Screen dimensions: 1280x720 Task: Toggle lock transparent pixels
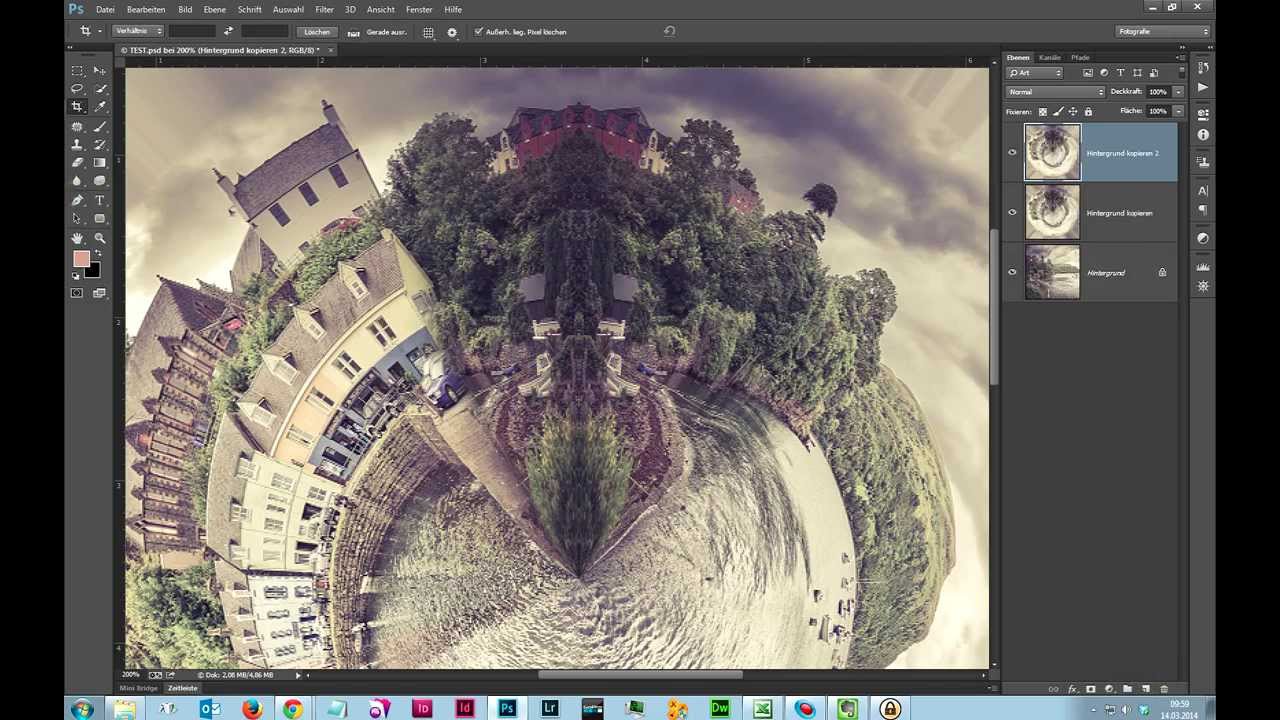click(x=1043, y=111)
